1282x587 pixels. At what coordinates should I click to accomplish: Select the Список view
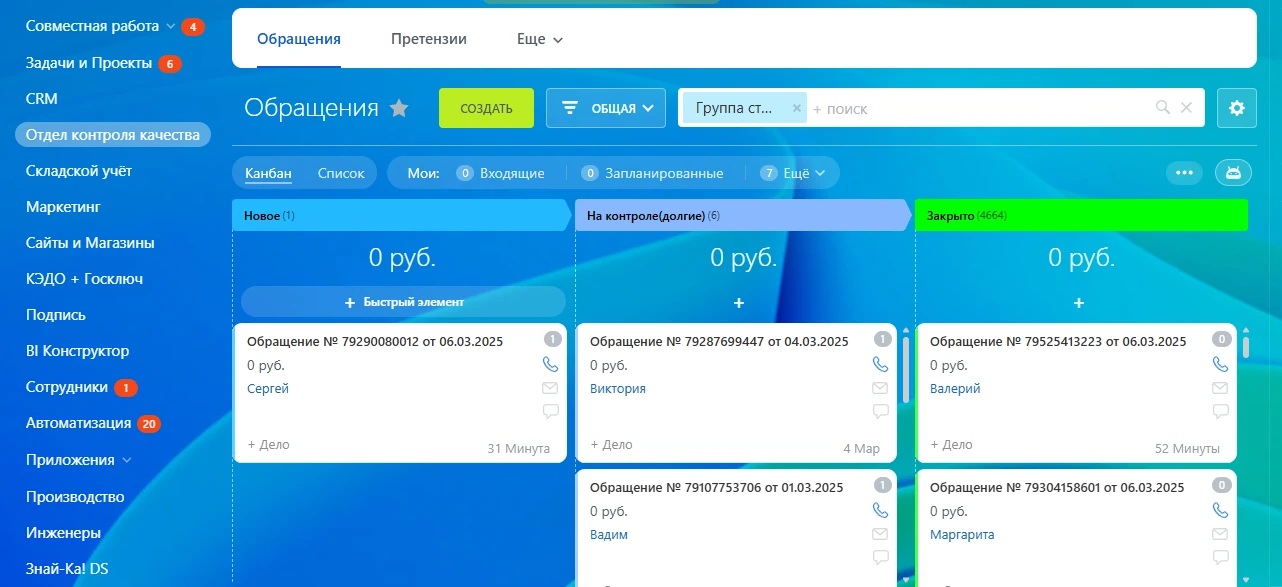click(x=341, y=173)
